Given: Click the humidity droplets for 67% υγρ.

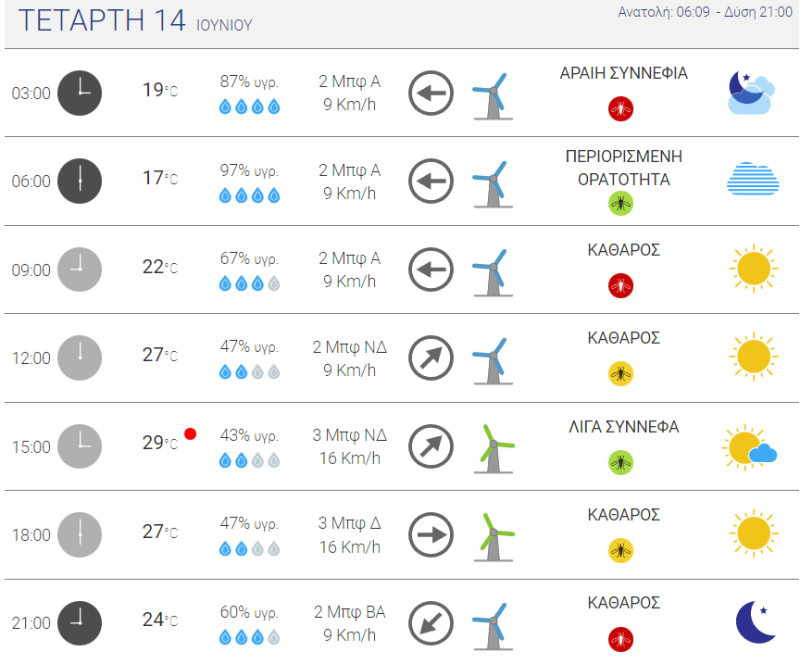Looking at the screenshot, I should pos(249,283).
